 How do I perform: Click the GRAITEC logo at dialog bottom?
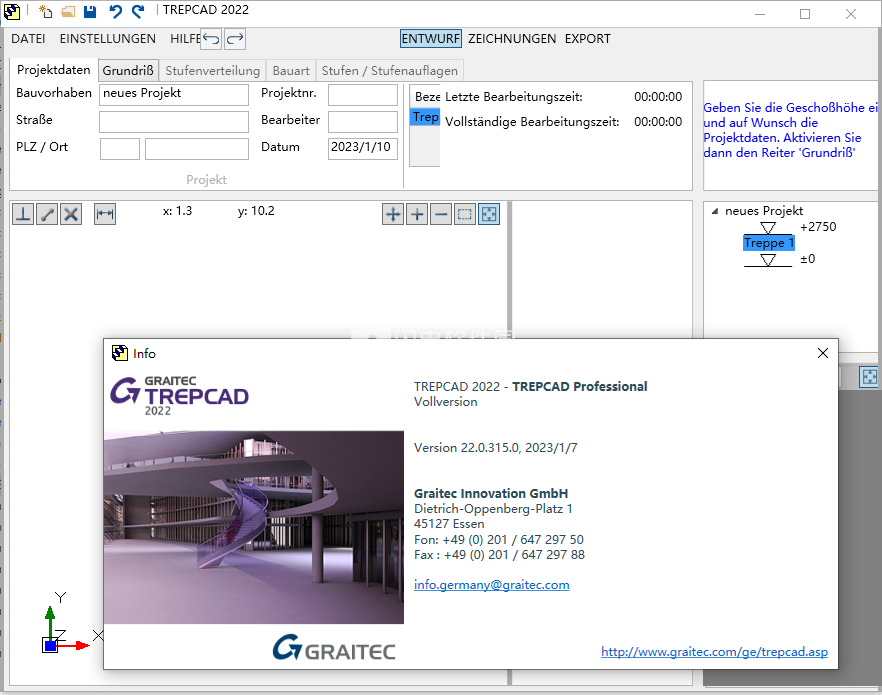point(334,648)
